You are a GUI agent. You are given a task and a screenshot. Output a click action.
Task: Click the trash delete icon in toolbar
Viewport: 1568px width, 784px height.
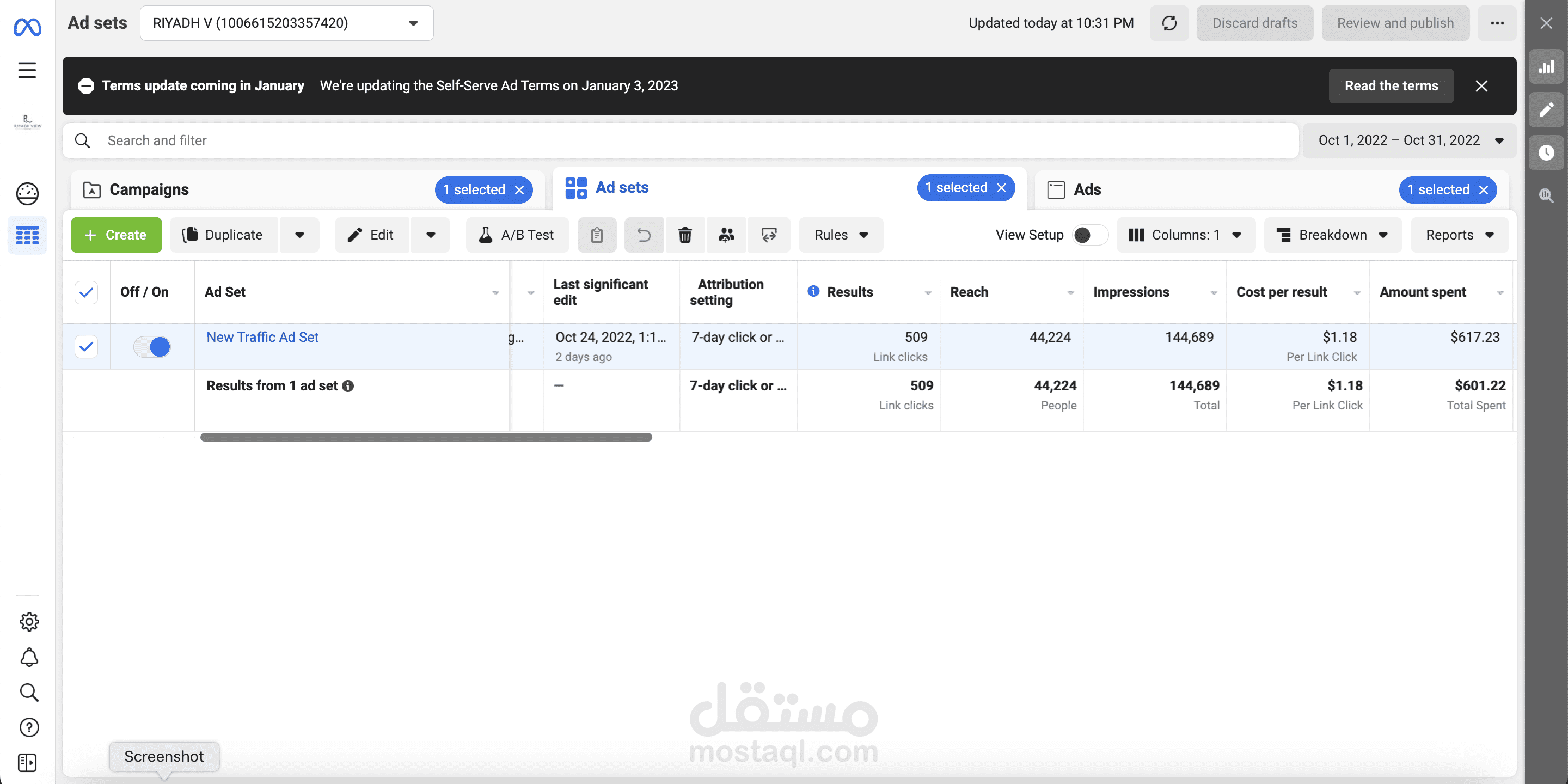click(685, 235)
